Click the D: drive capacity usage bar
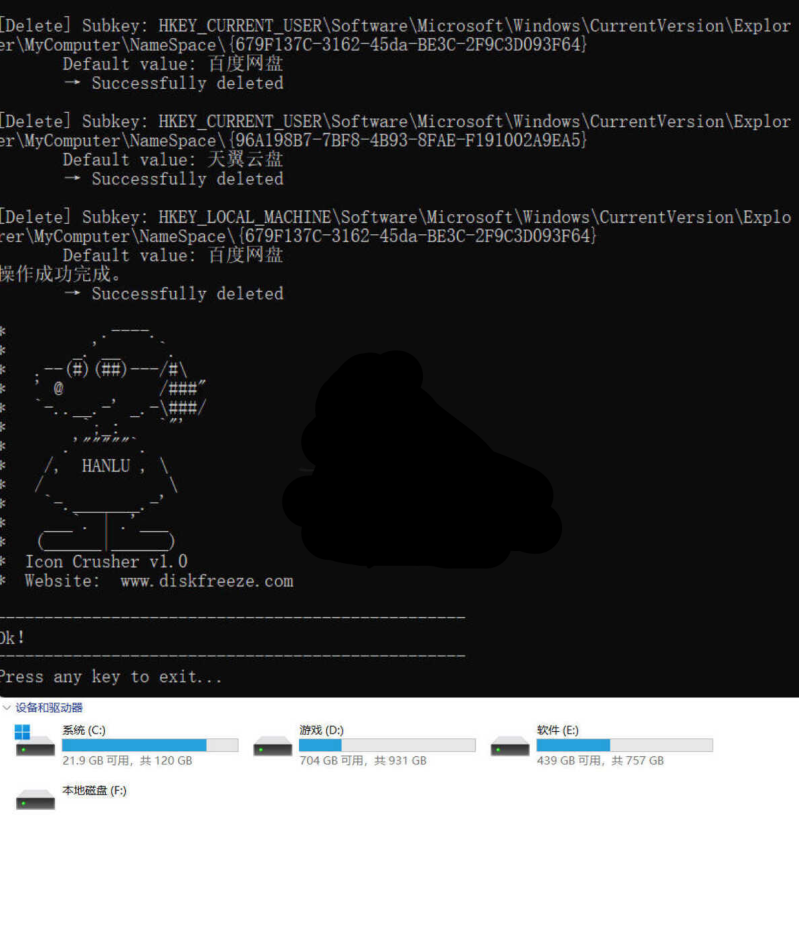 pyautogui.click(x=387, y=745)
